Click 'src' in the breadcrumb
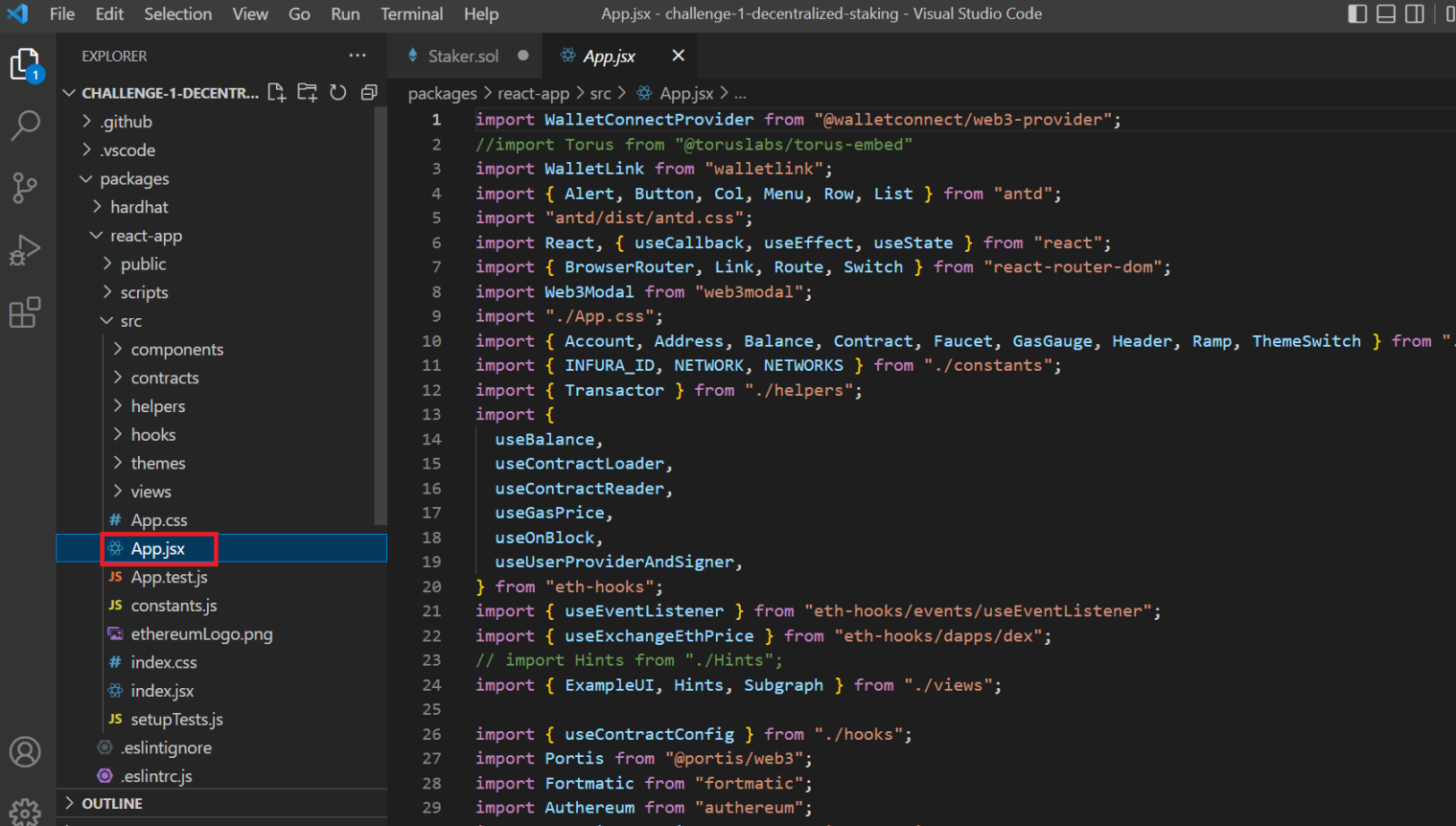 point(600,93)
